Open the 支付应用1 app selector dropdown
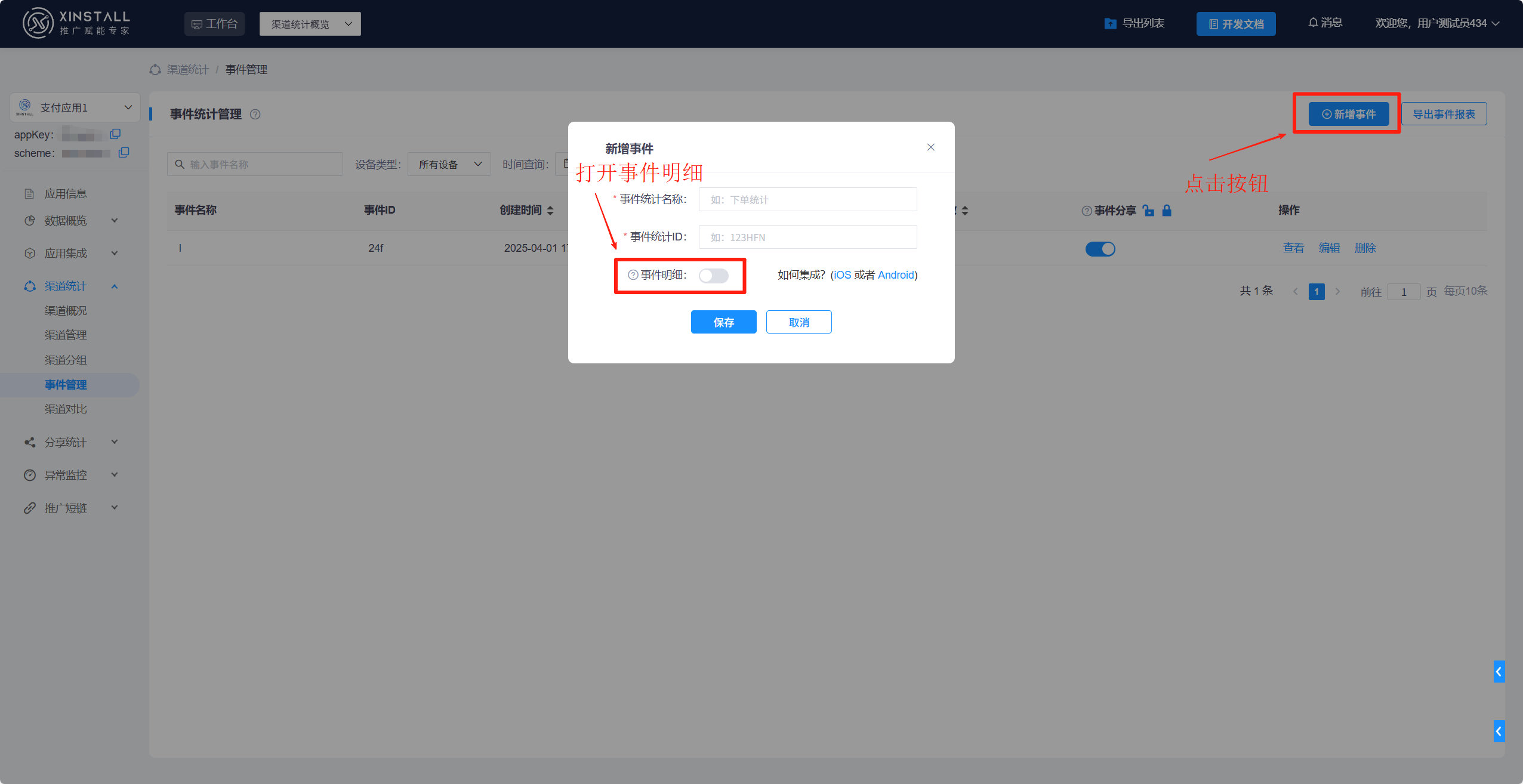This screenshot has width=1523, height=784. pos(75,107)
